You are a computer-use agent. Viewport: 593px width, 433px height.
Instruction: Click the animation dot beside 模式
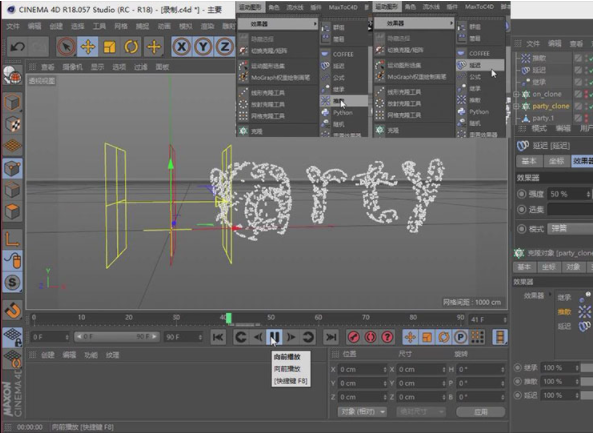[522, 229]
